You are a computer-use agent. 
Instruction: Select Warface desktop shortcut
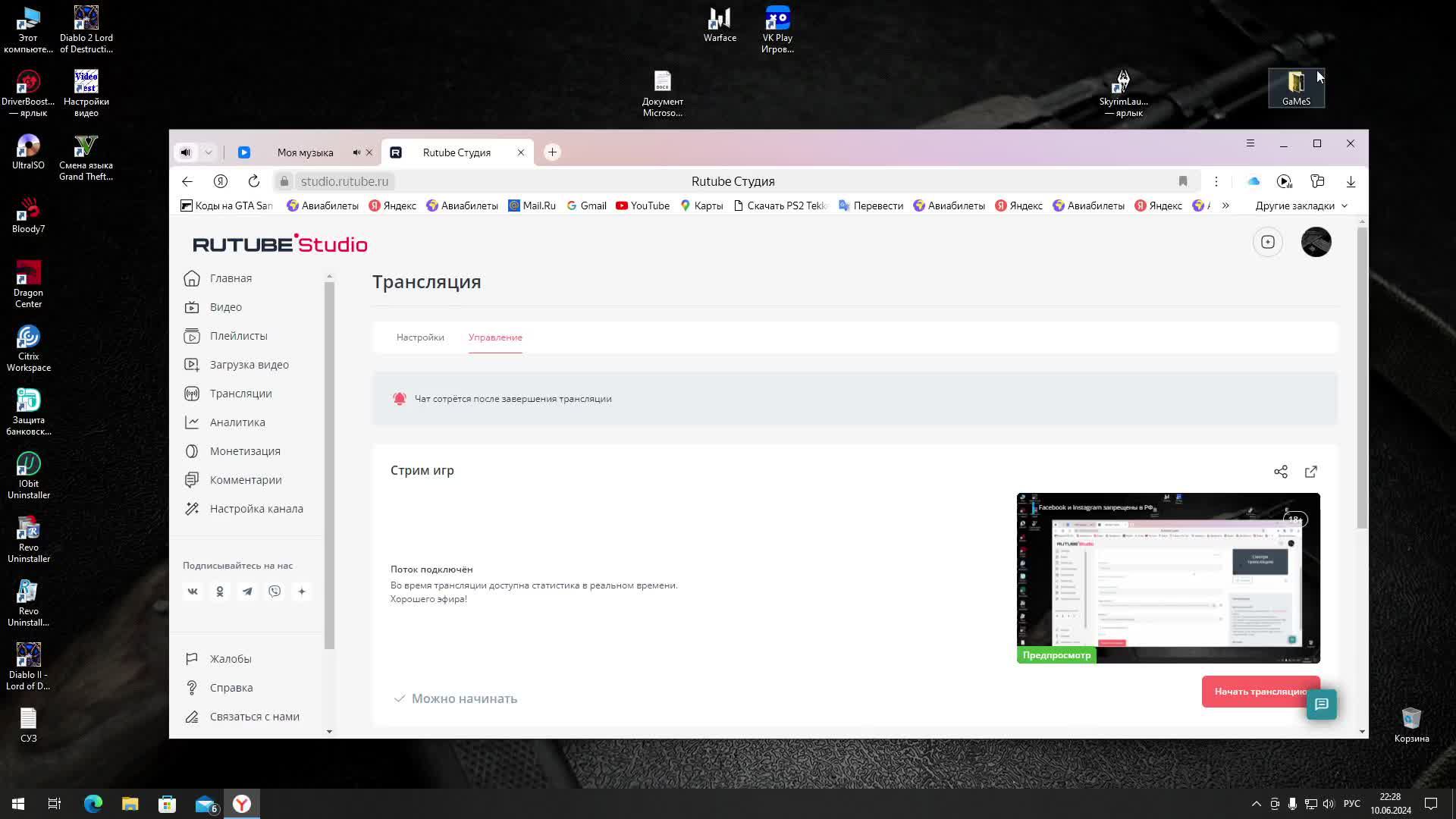point(720,24)
